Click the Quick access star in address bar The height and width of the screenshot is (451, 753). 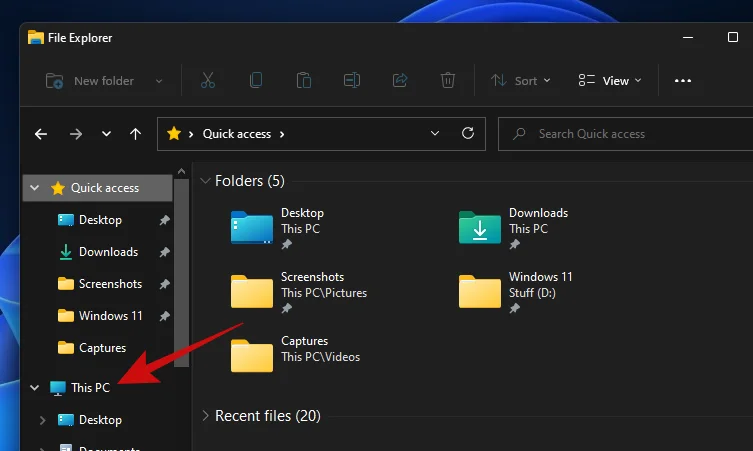pyautogui.click(x=174, y=134)
